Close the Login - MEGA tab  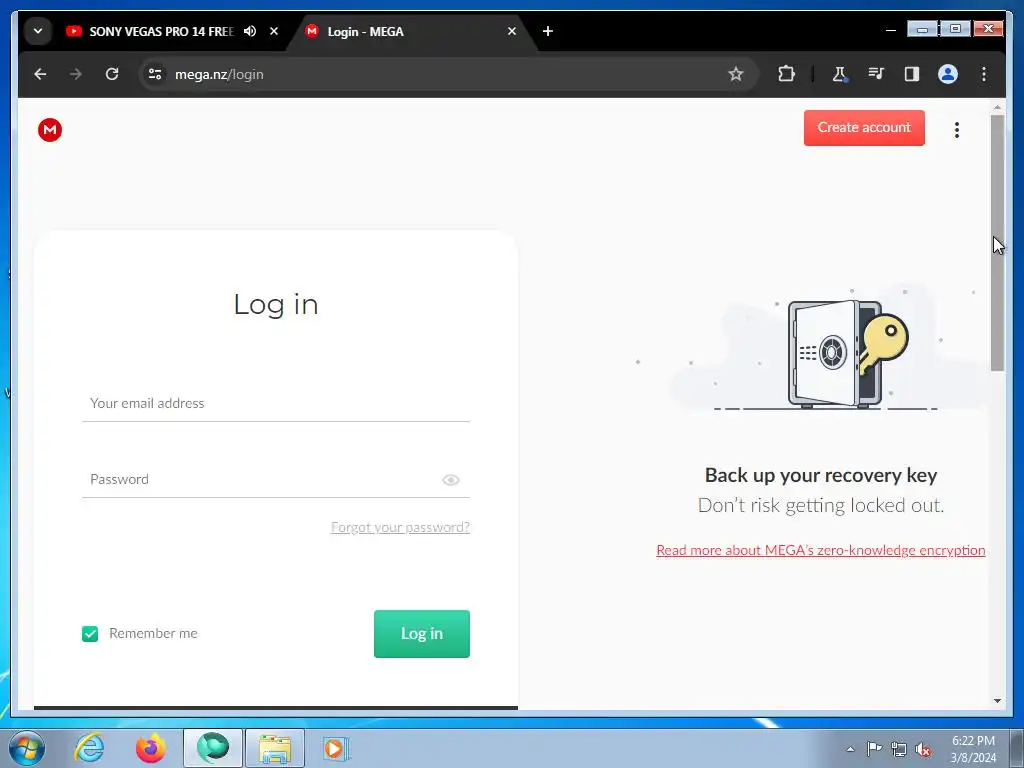[512, 31]
